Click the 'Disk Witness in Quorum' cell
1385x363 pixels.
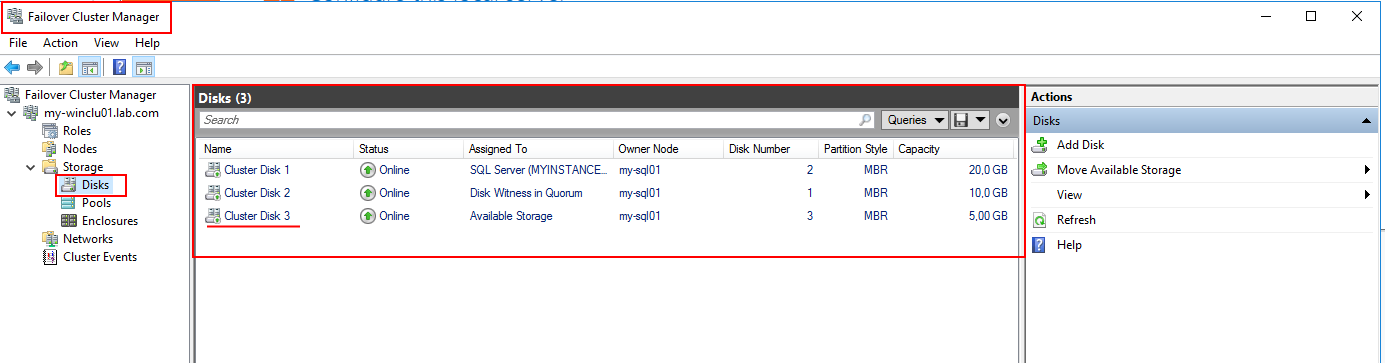click(x=526, y=193)
